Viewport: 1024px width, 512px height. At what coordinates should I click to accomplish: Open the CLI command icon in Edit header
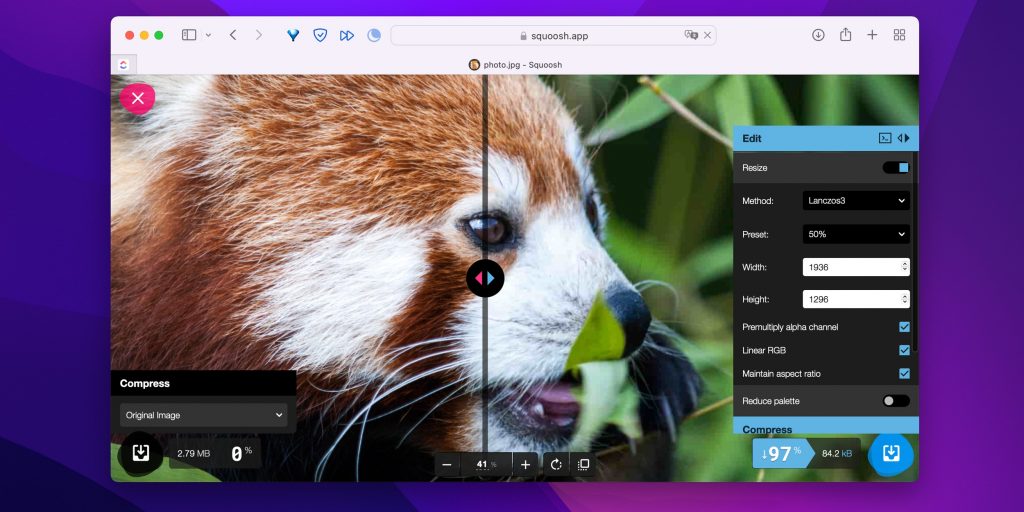click(884, 138)
